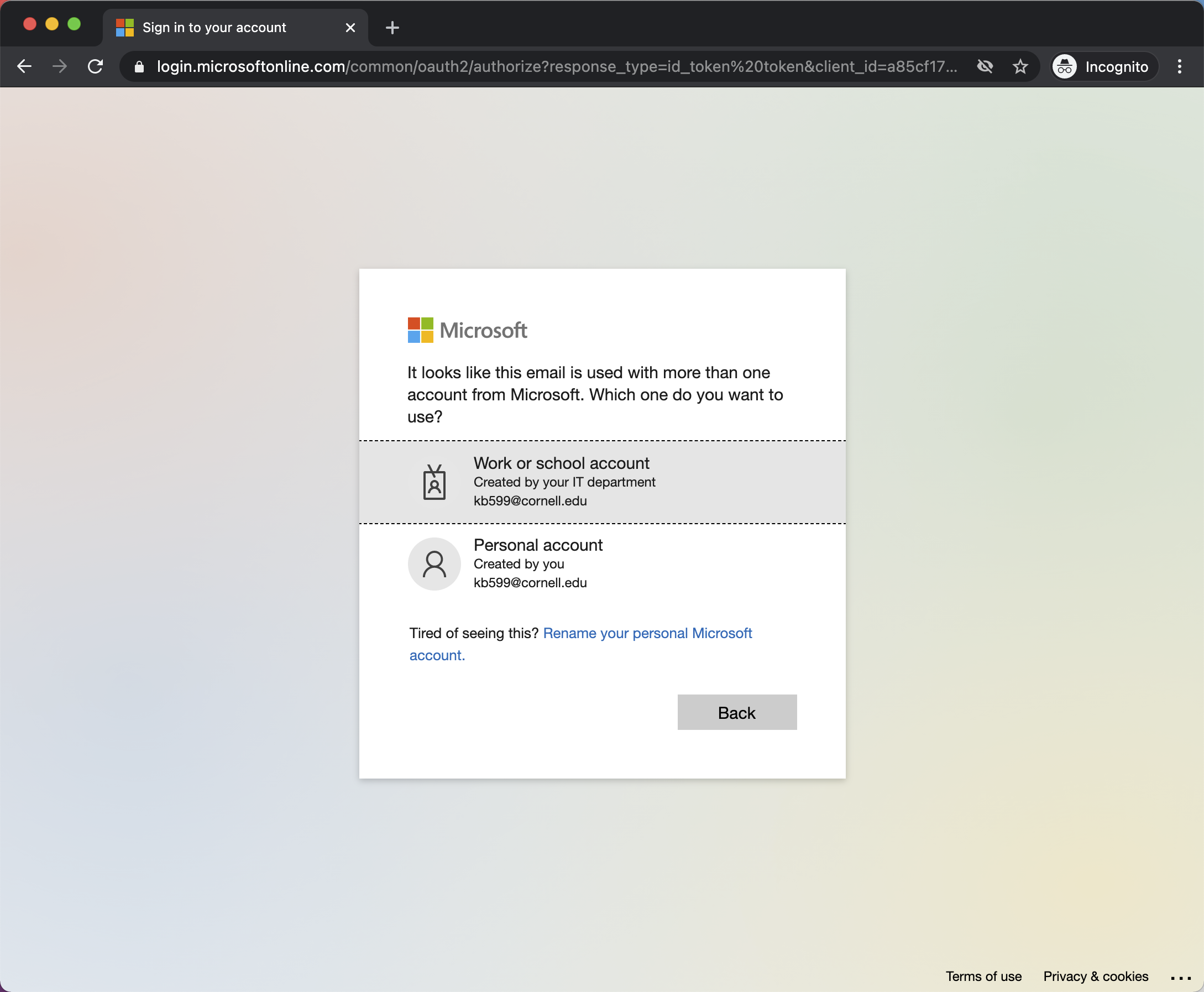Click the personal account avatar icon
The height and width of the screenshot is (992, 1204).
pos(434,564)
